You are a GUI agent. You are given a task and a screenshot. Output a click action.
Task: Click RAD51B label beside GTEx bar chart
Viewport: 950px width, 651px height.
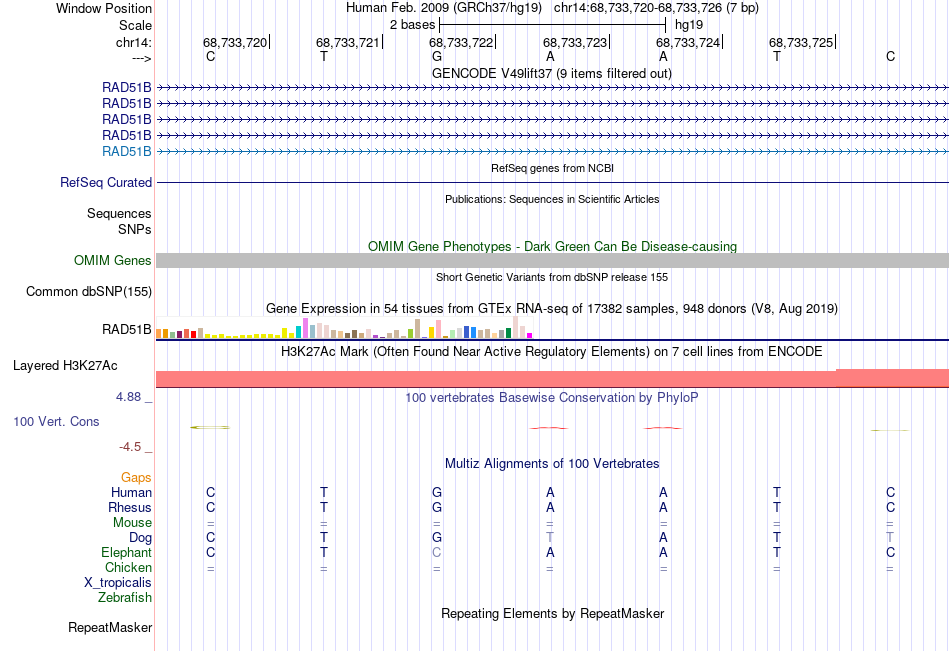click(x=127, y=329)
